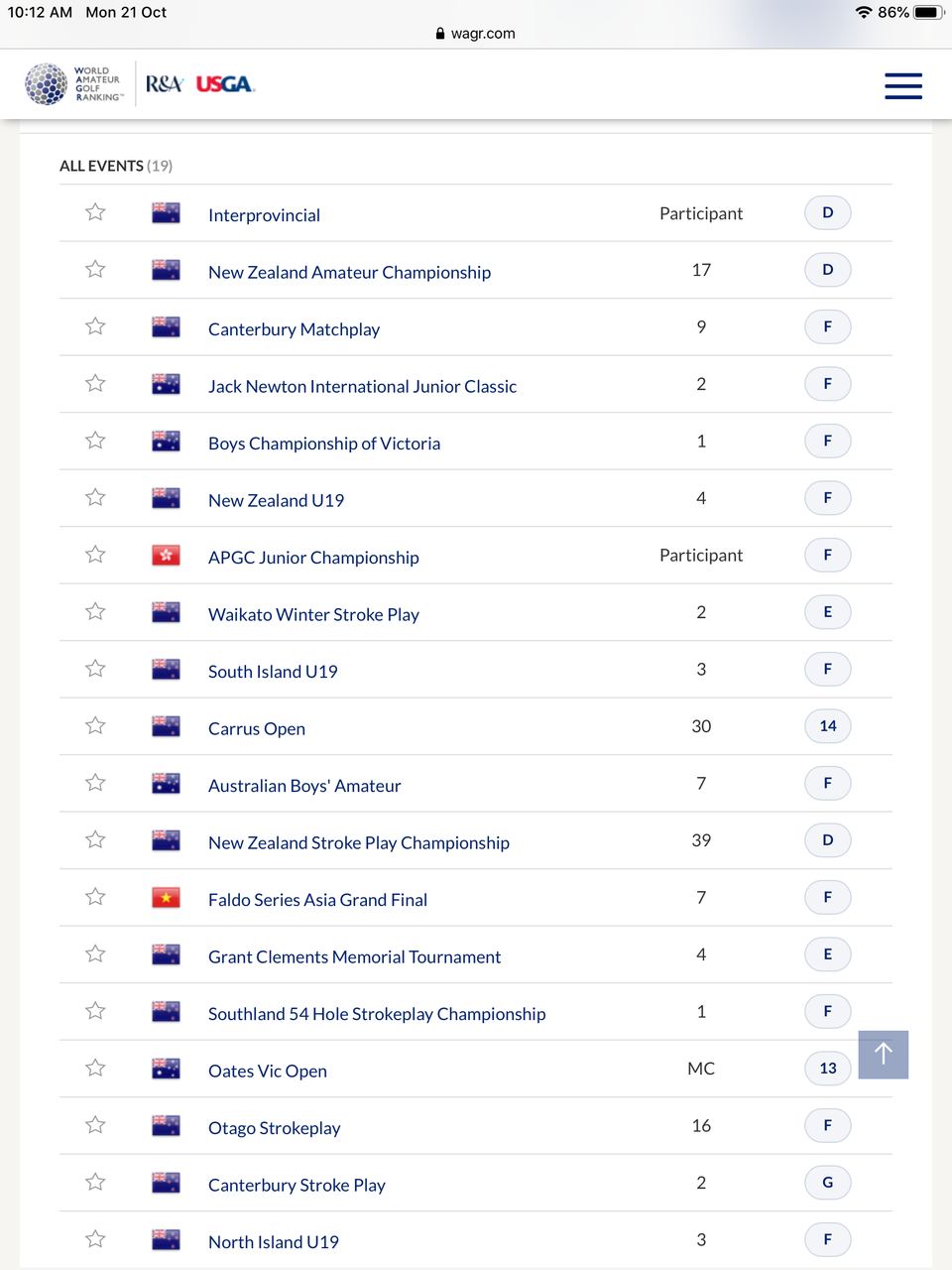
Task: Favorite the Interprovincial event with star
Action: [x=95, y=212]
